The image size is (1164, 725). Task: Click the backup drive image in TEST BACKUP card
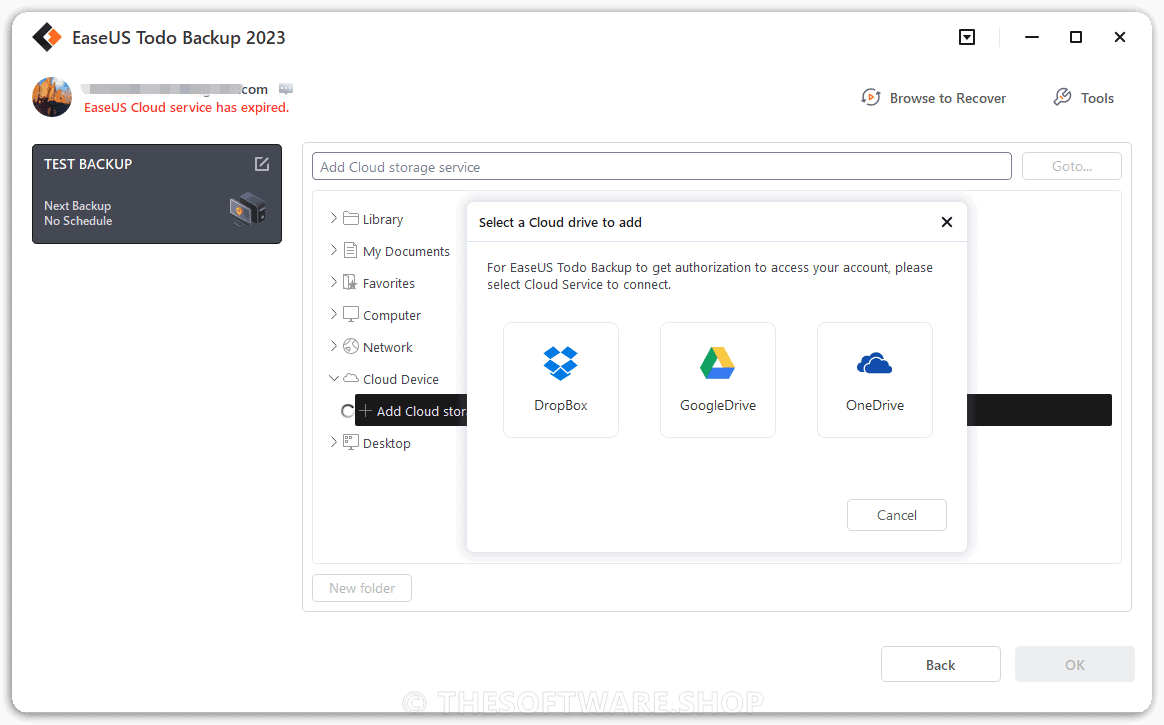click(x=247, y=209)
